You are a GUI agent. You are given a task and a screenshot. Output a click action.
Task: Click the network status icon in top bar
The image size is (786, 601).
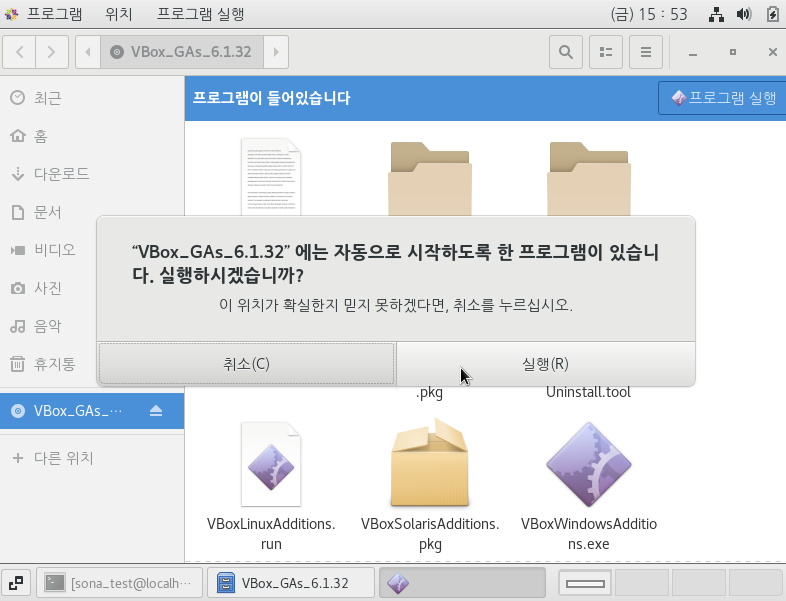click(x=716, y=14)
